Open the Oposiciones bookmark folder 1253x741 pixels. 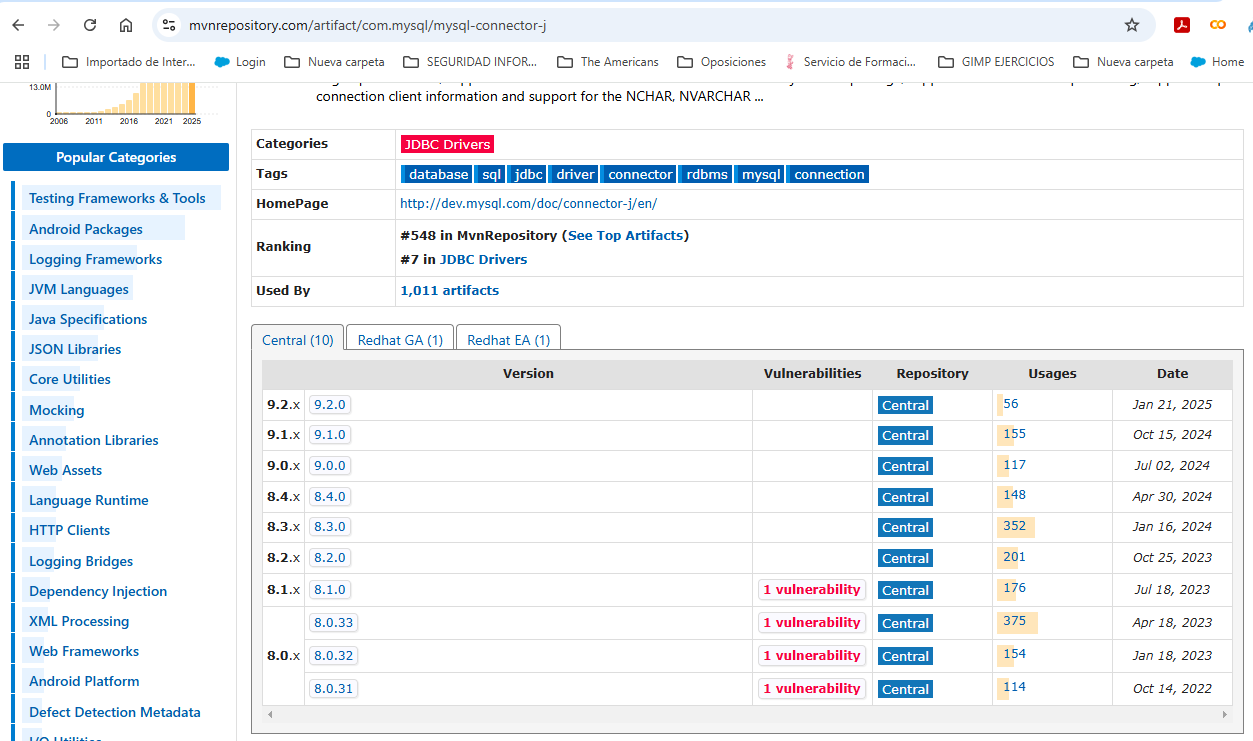[x=721, y=62]
